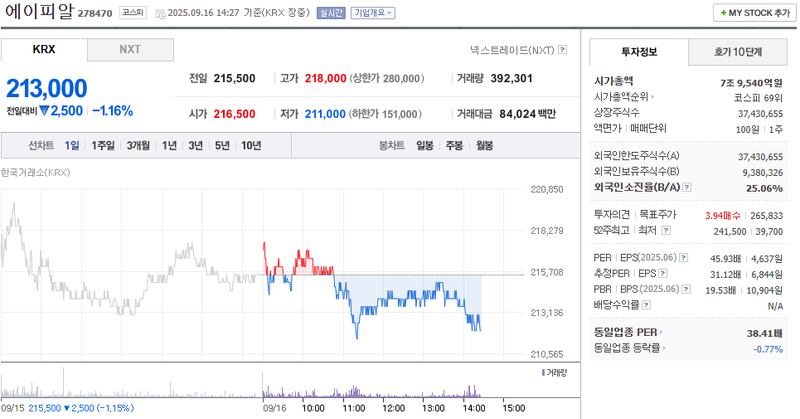
Task: Open the 시가총액순위 link
Action: [x=624, y=96]
